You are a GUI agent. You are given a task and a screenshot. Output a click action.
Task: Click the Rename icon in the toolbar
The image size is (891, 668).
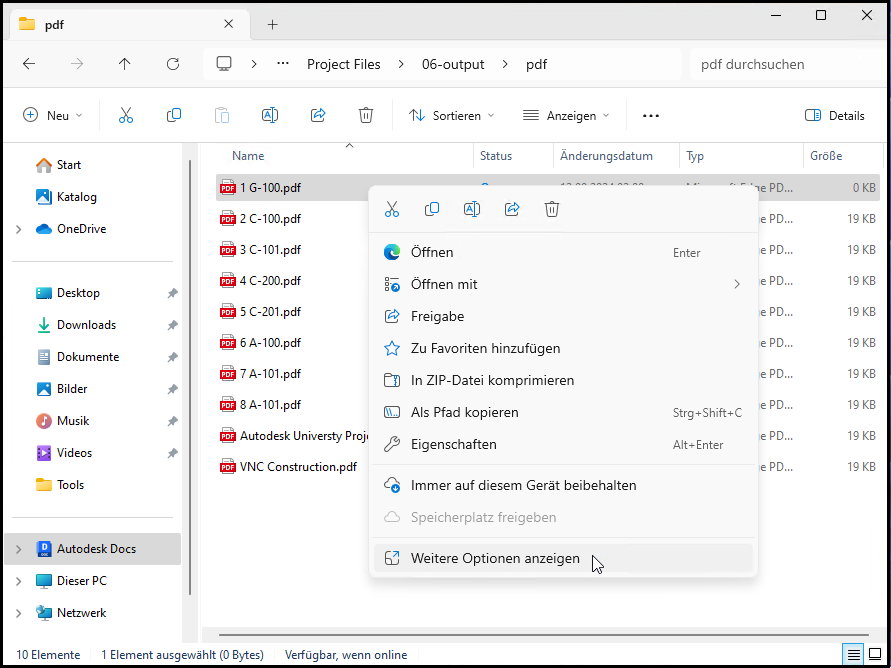[x=270, y=115]
